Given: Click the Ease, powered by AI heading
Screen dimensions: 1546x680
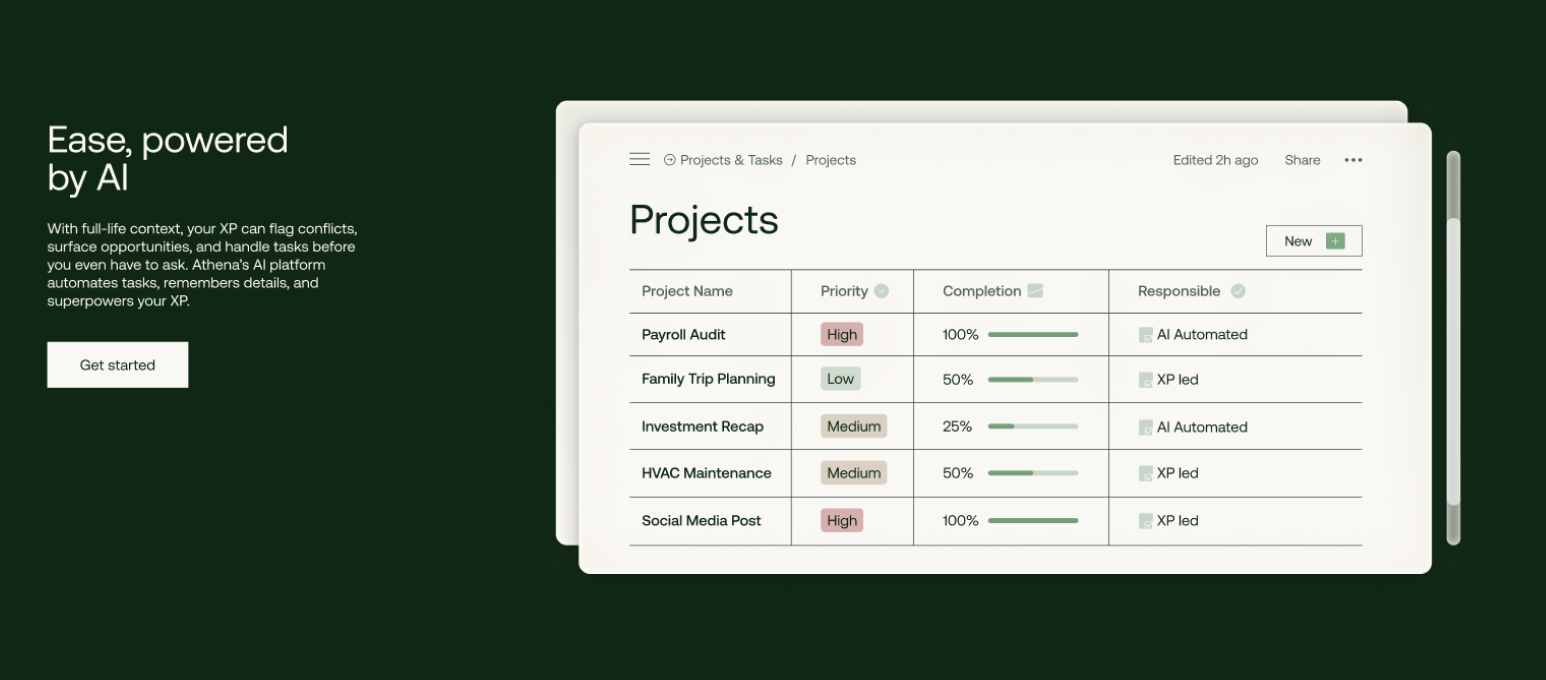Looking at the screenshot, I should 168,158.
